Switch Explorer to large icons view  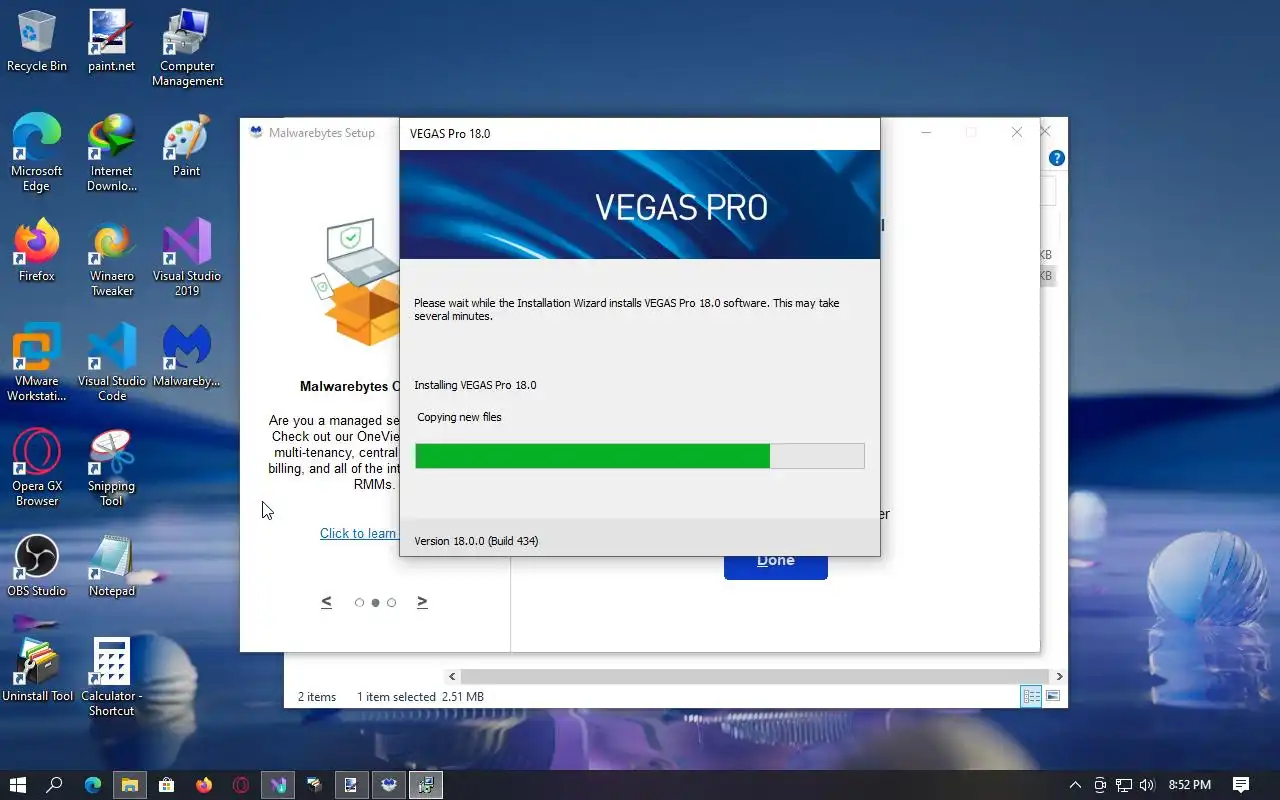pyautogui.click(x=1052, y=696)
